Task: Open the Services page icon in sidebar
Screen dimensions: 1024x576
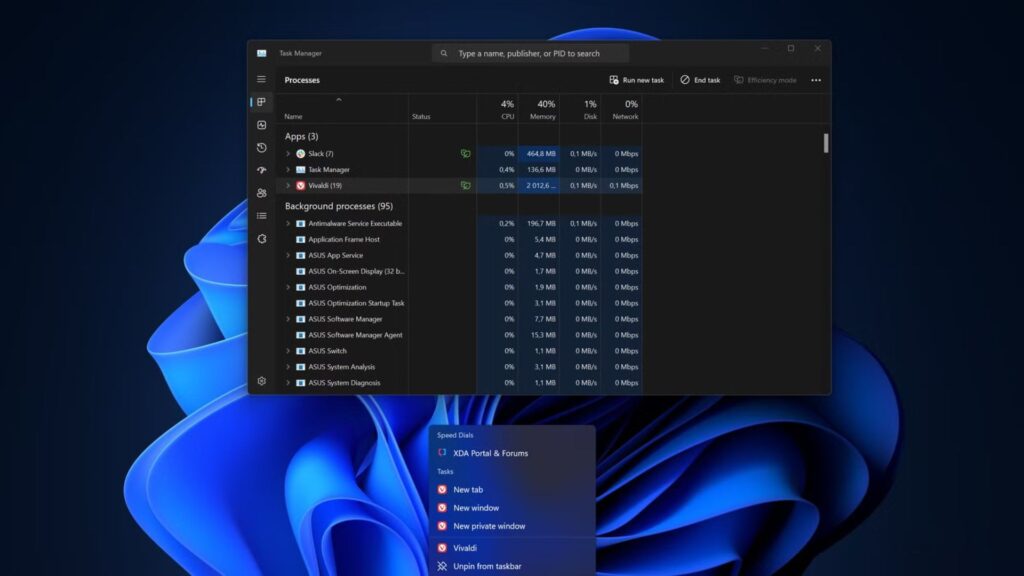Action: coord(261,239)
